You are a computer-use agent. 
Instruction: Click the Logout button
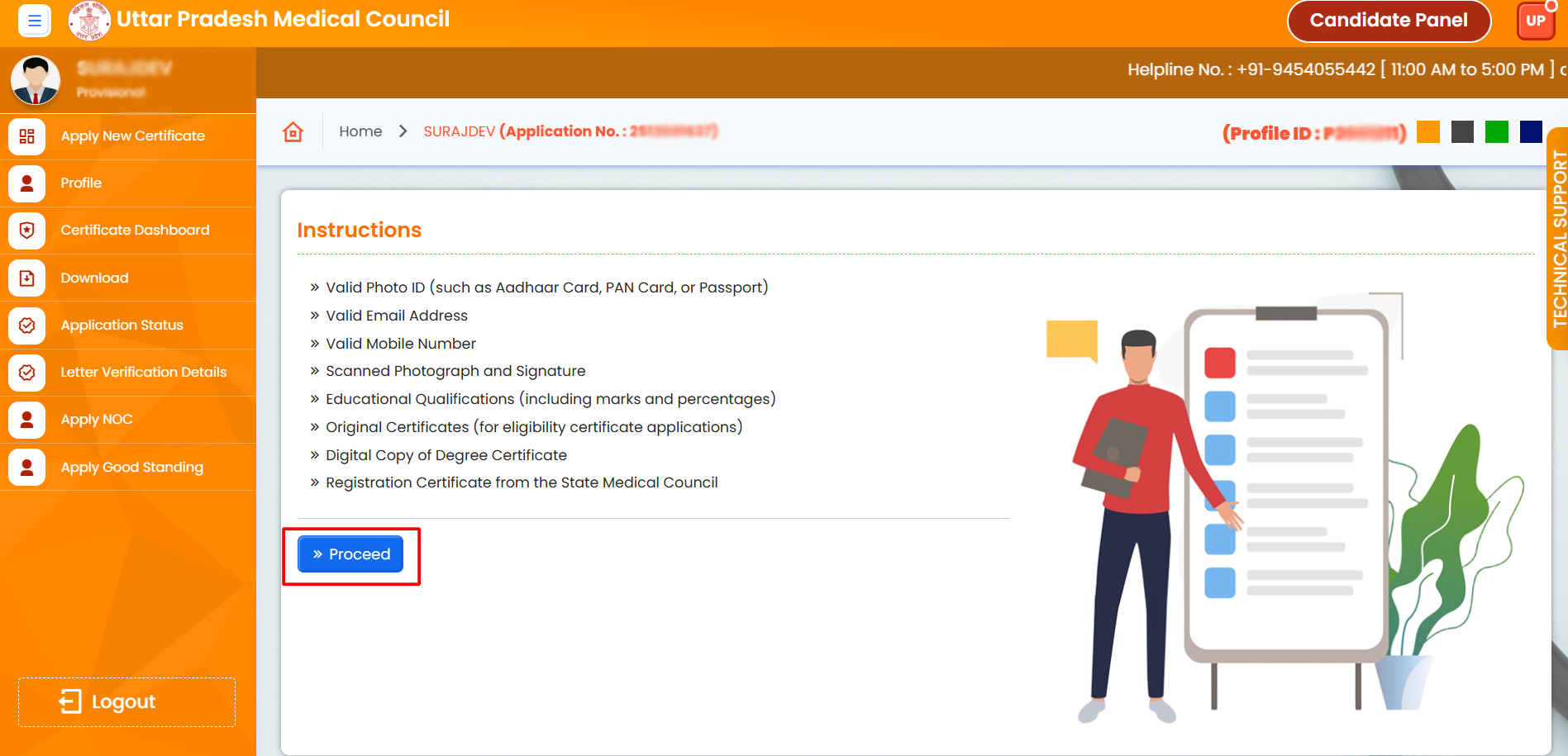(126, 702)
